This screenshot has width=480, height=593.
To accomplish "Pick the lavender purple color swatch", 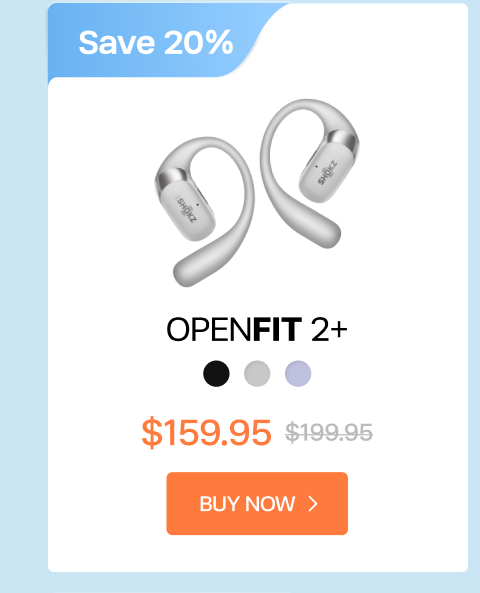I will pyautogui.click(x=298, y=374).
